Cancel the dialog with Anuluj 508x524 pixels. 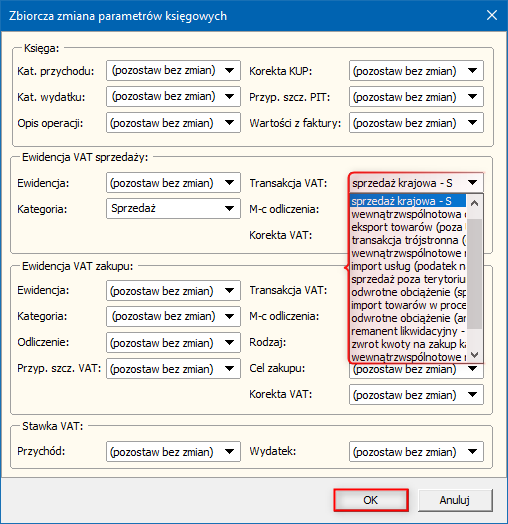pyautogui.click(x=455, y=500)
